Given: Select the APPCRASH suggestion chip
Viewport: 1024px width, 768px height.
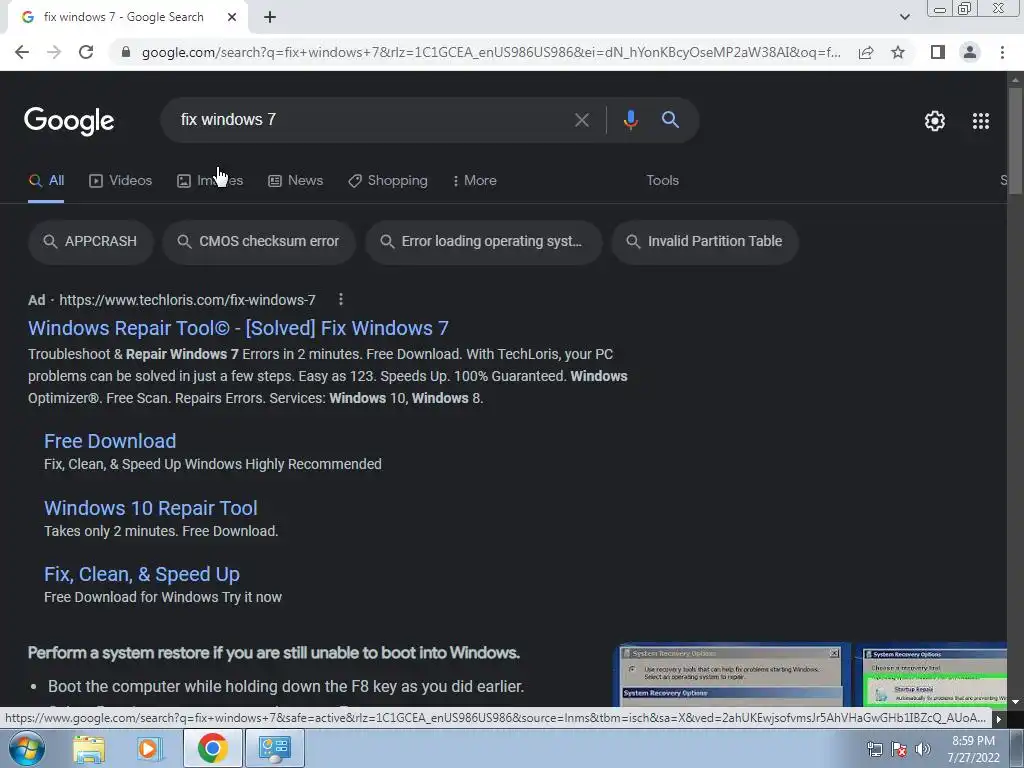Looking at the screenshot, I should tap(91, 242).
